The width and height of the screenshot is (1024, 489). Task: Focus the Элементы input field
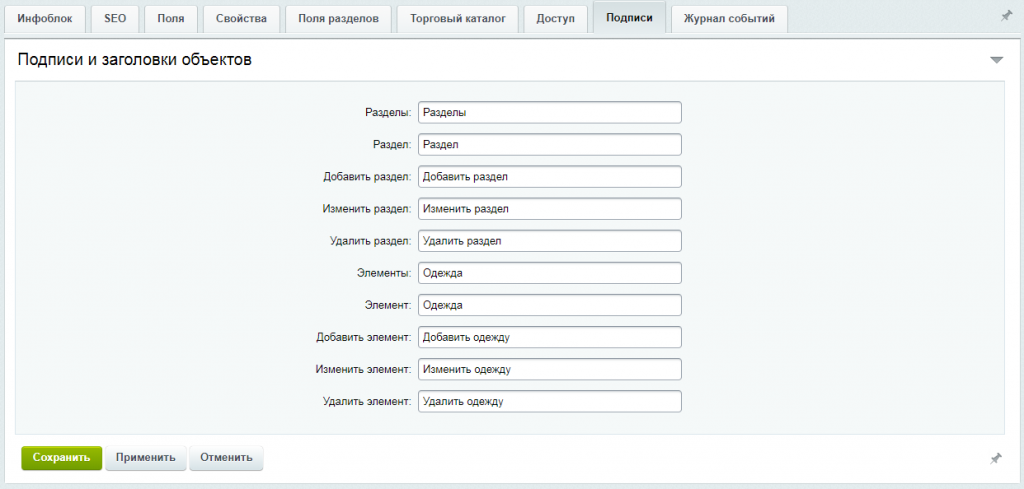point(550,273)
